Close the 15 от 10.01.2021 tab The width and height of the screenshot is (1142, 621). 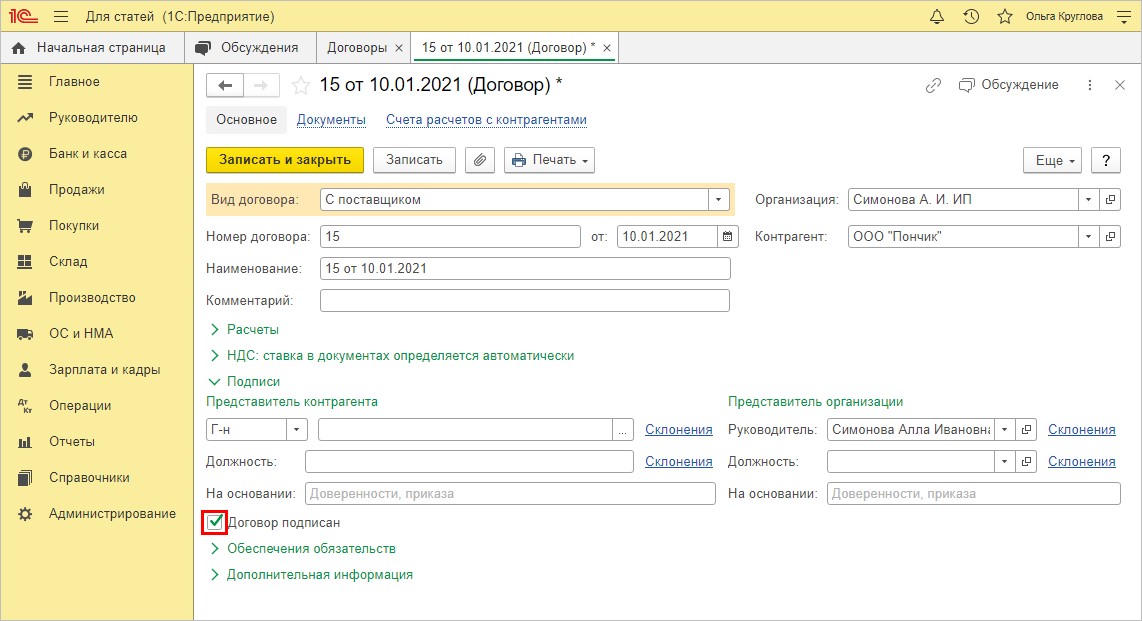coord(607,48)
